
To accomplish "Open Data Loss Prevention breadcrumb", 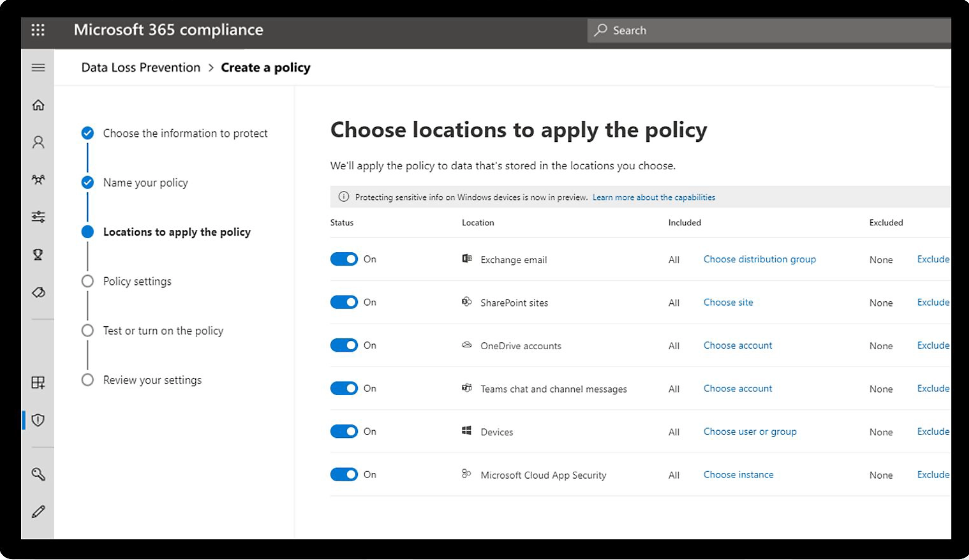I will [x=141, y=67].
